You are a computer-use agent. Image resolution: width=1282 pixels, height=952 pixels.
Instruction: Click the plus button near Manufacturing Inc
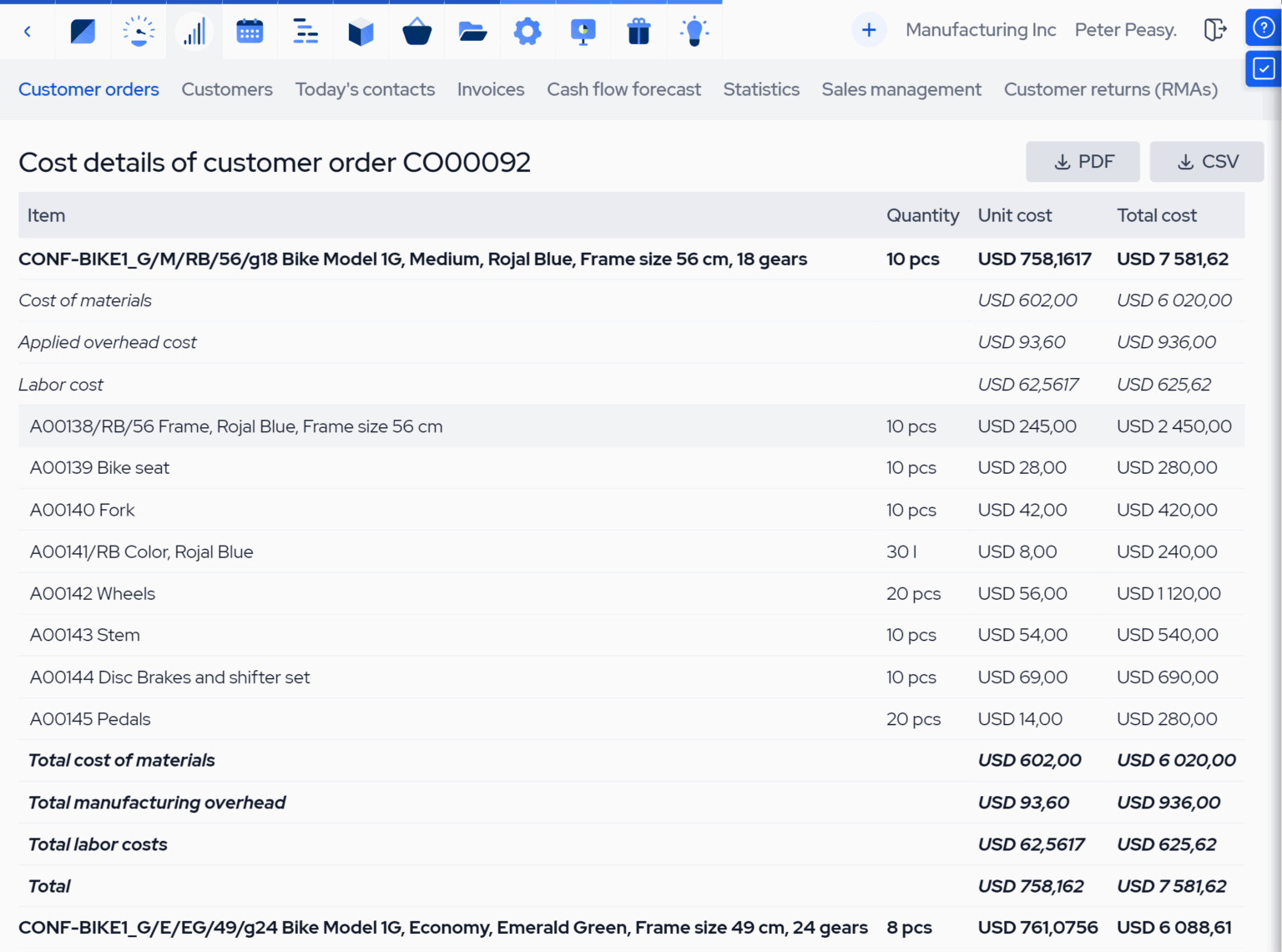869,29
